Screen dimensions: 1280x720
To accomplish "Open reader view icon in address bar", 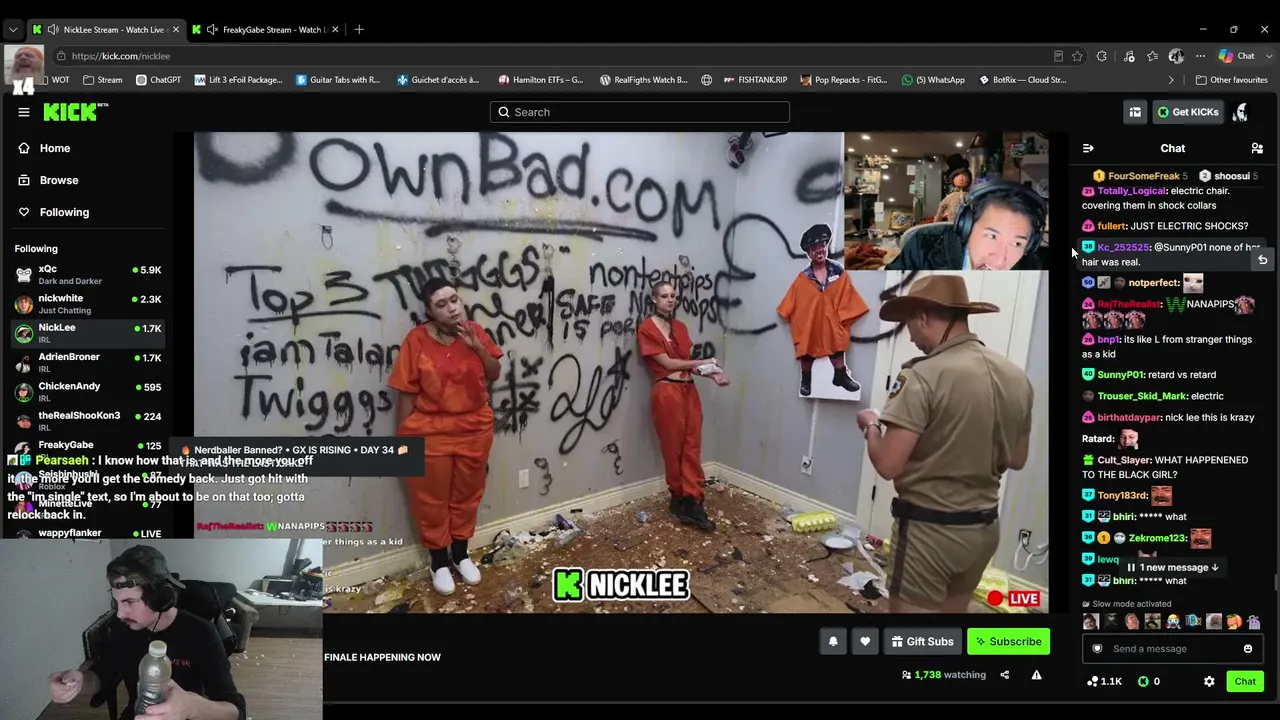I will 1058,56.
